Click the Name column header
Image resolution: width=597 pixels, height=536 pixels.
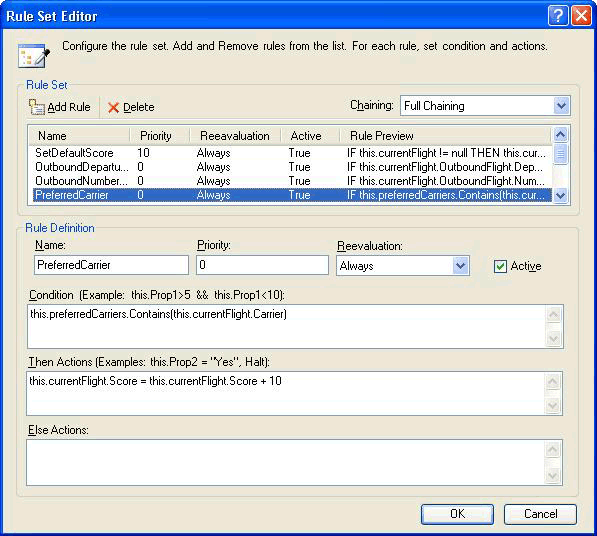tap(79, 136)
